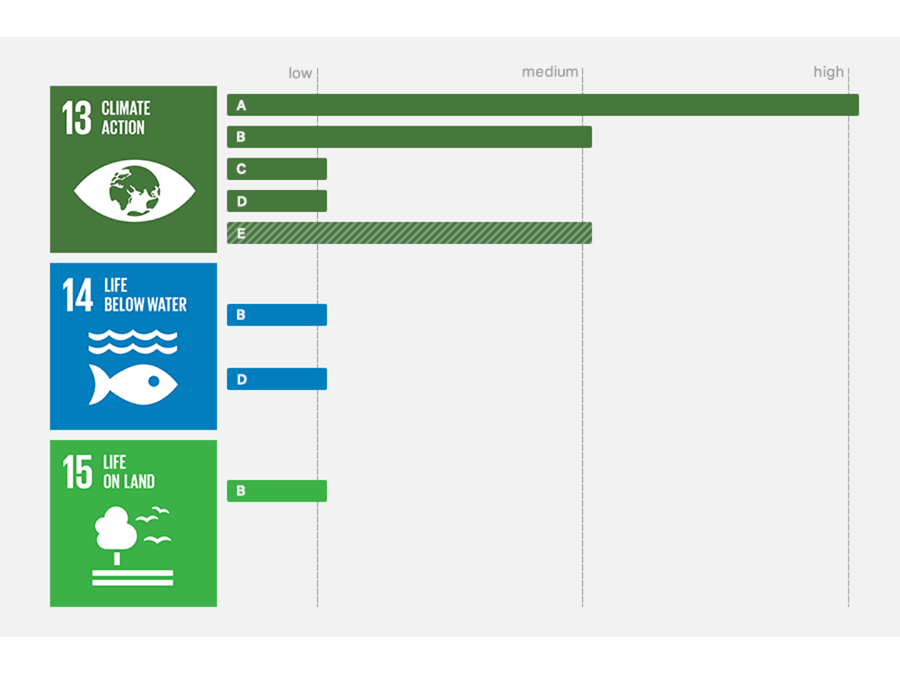This screenshot has width=900, height=675.
Task: Click the tree icon in Life on Land
Action: tap(116, 532)
